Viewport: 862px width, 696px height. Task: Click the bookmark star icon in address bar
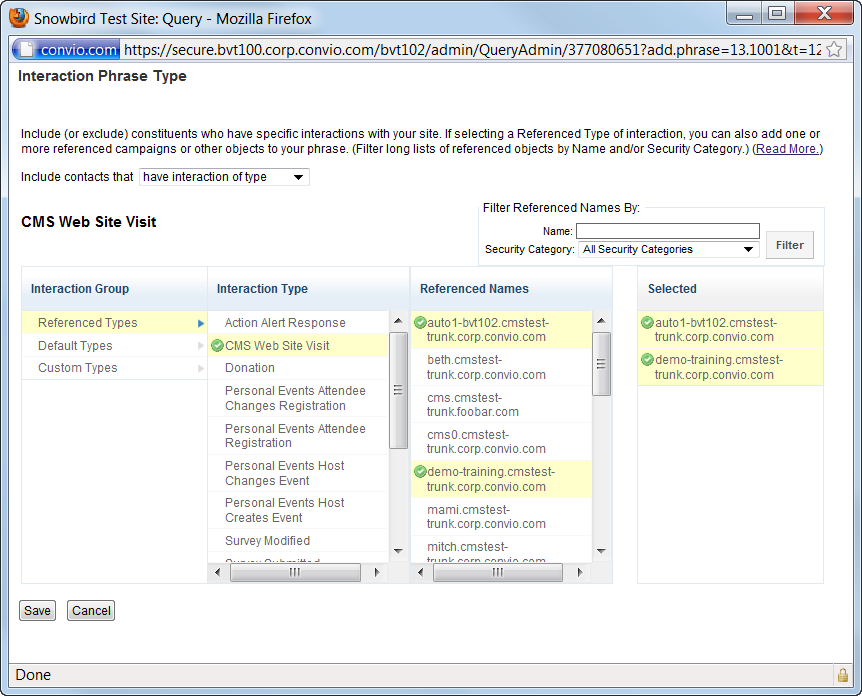click(x=834, y=49)
